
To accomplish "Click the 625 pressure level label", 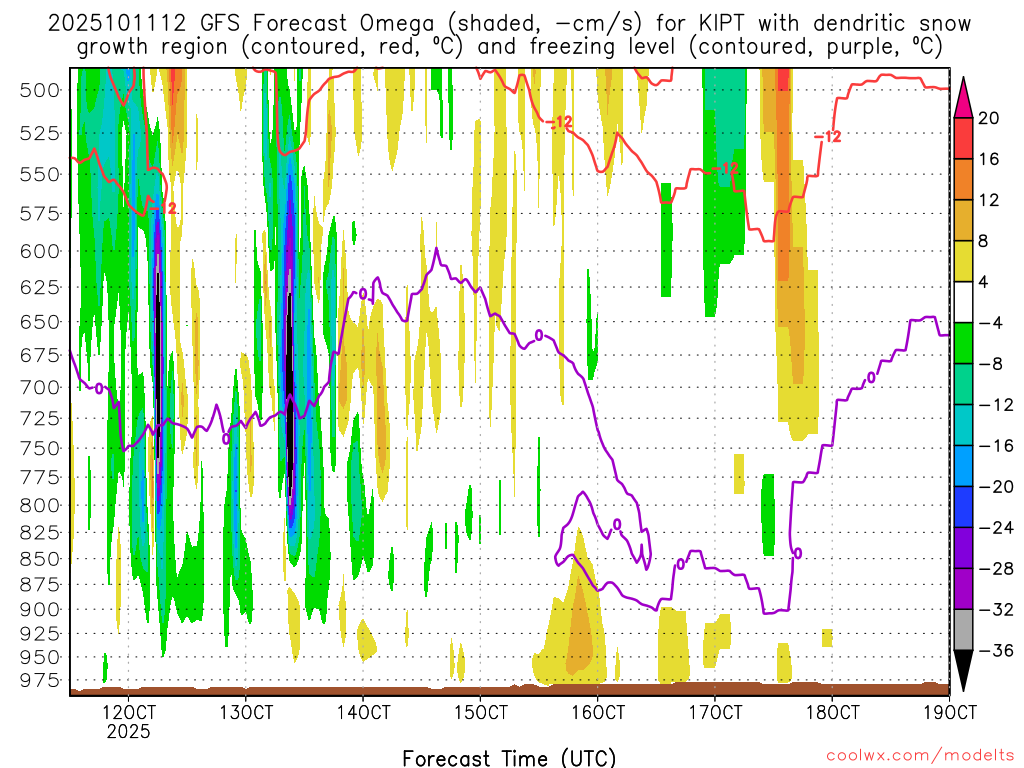I will tap(40, 287).
